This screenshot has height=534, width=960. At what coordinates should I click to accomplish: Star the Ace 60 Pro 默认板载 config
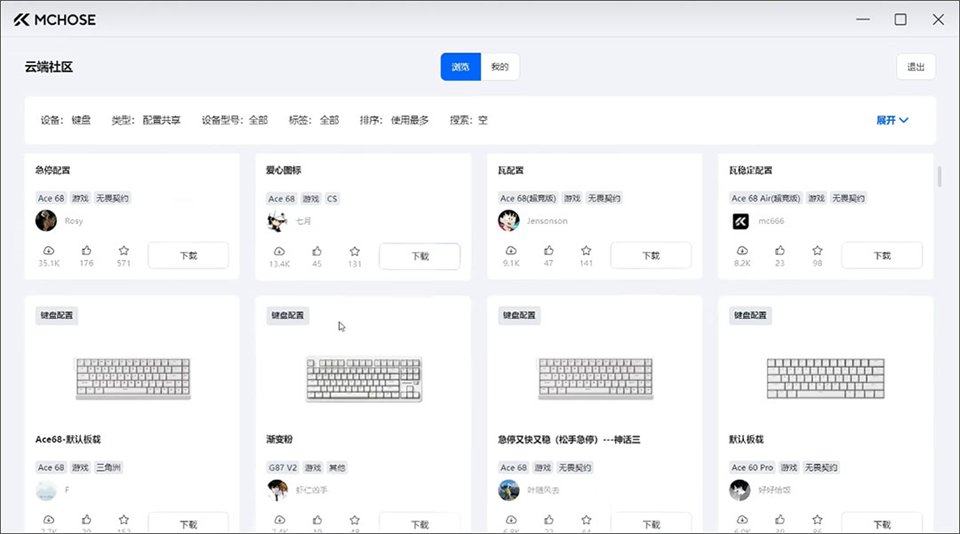(817, 520)
